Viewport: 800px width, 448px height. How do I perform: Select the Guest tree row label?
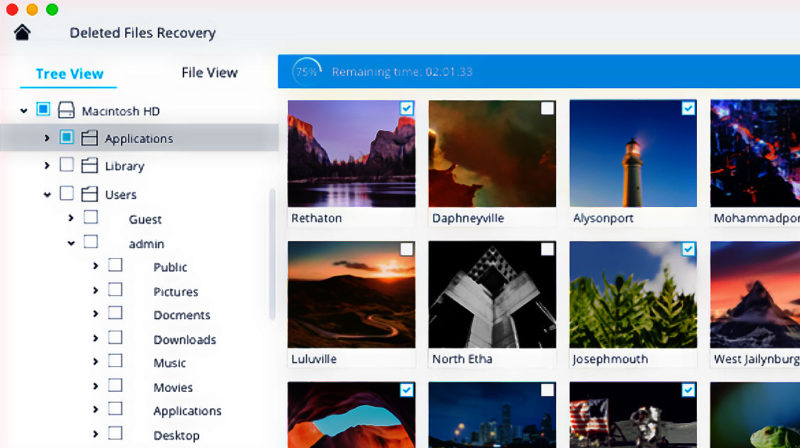pos(145,219)
